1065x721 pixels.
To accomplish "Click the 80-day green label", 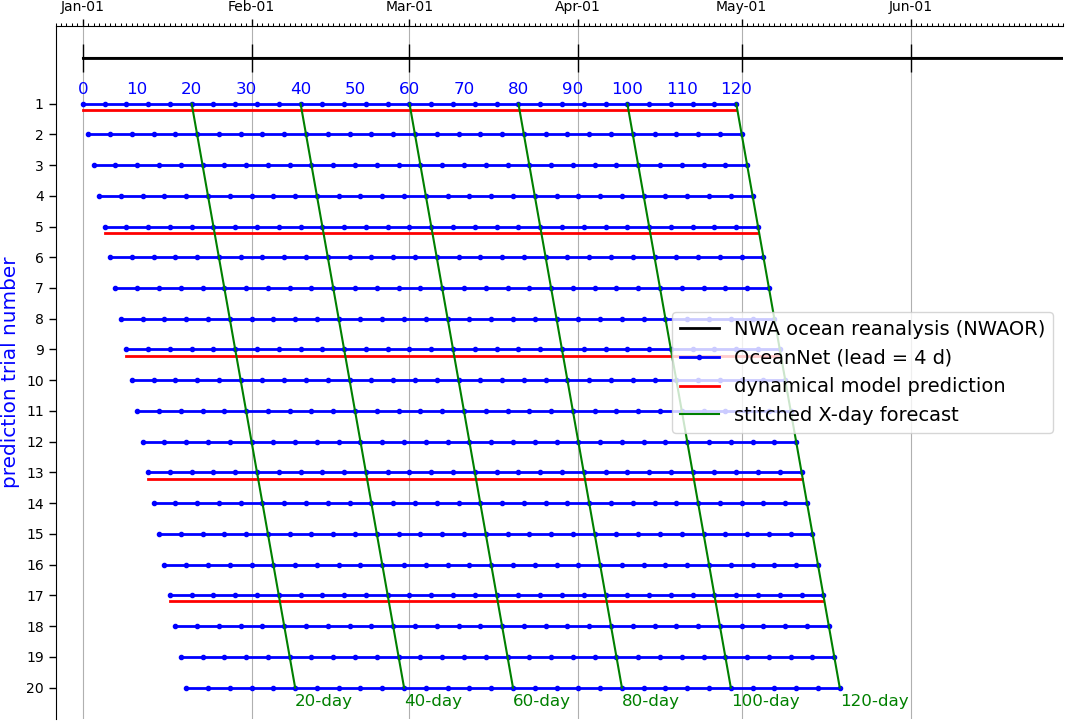I will (650, 701).
